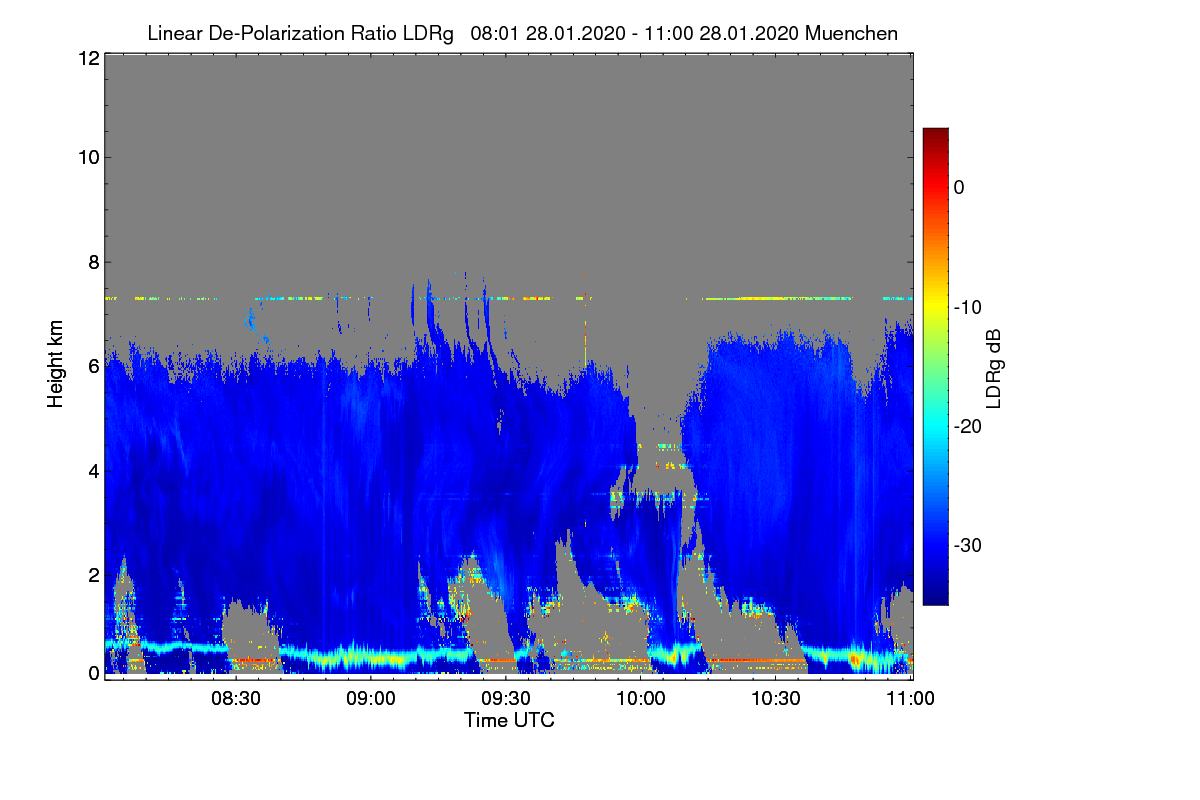Click the 'Height km' y-axis label
This screenshot has width=1200, height=800.
(x=56, y=363)
